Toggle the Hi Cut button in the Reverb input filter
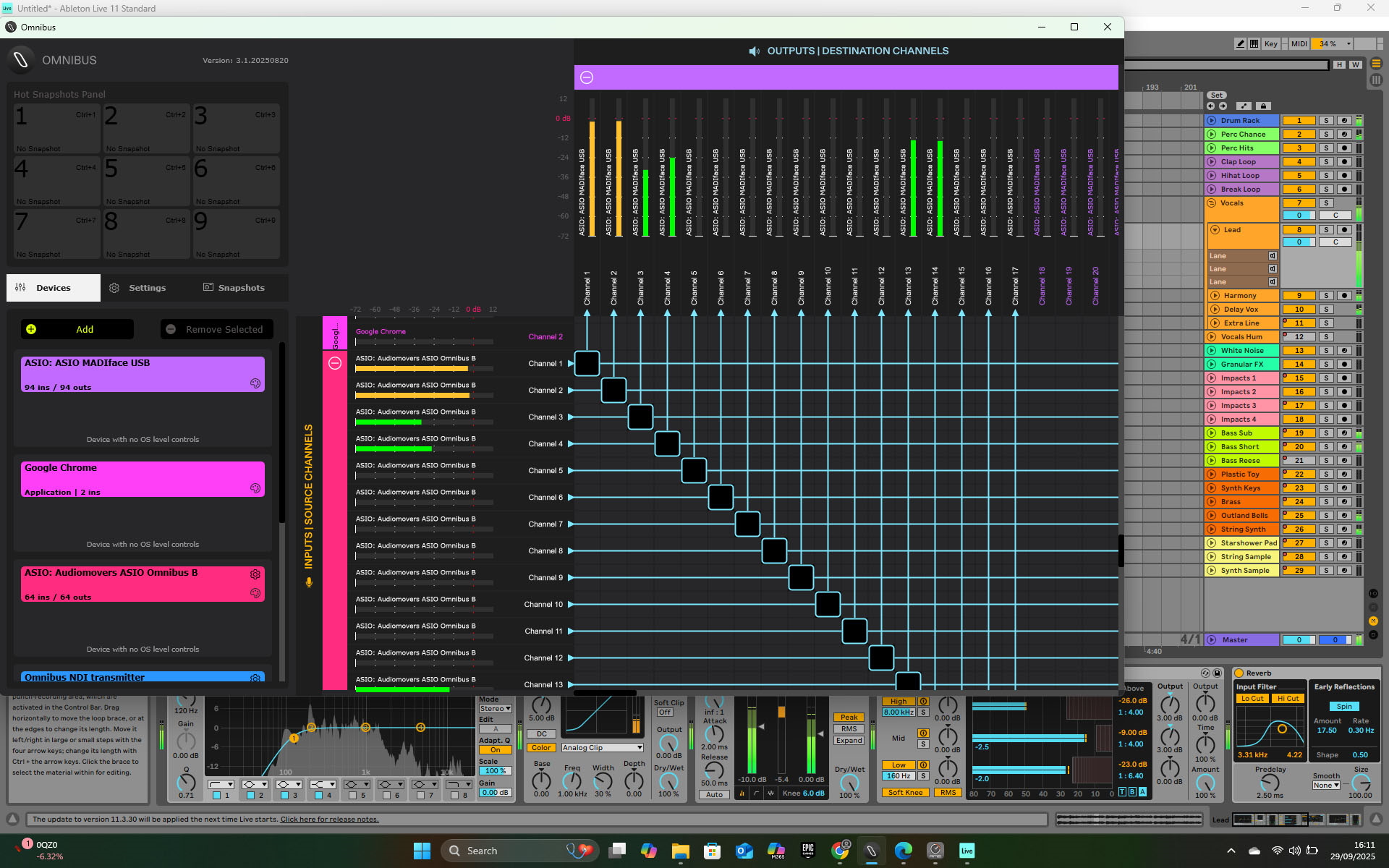Image resolution: width=1389 pixels, height=868 pixels. pyautogui.click(x=1288, y=699)
